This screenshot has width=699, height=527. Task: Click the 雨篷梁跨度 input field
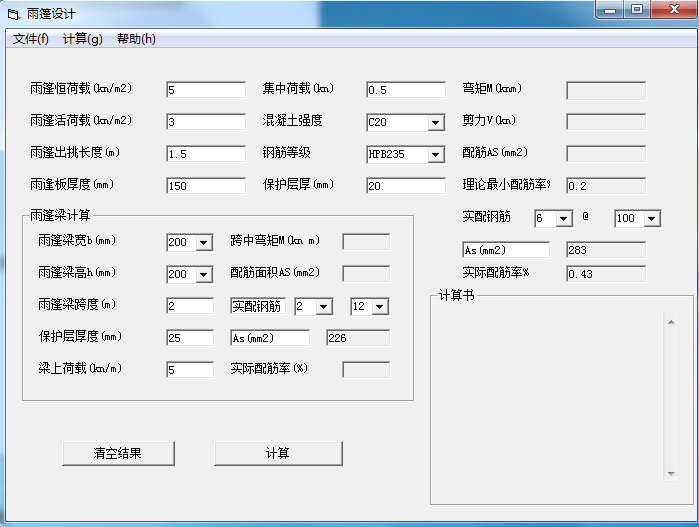[190, 306]
